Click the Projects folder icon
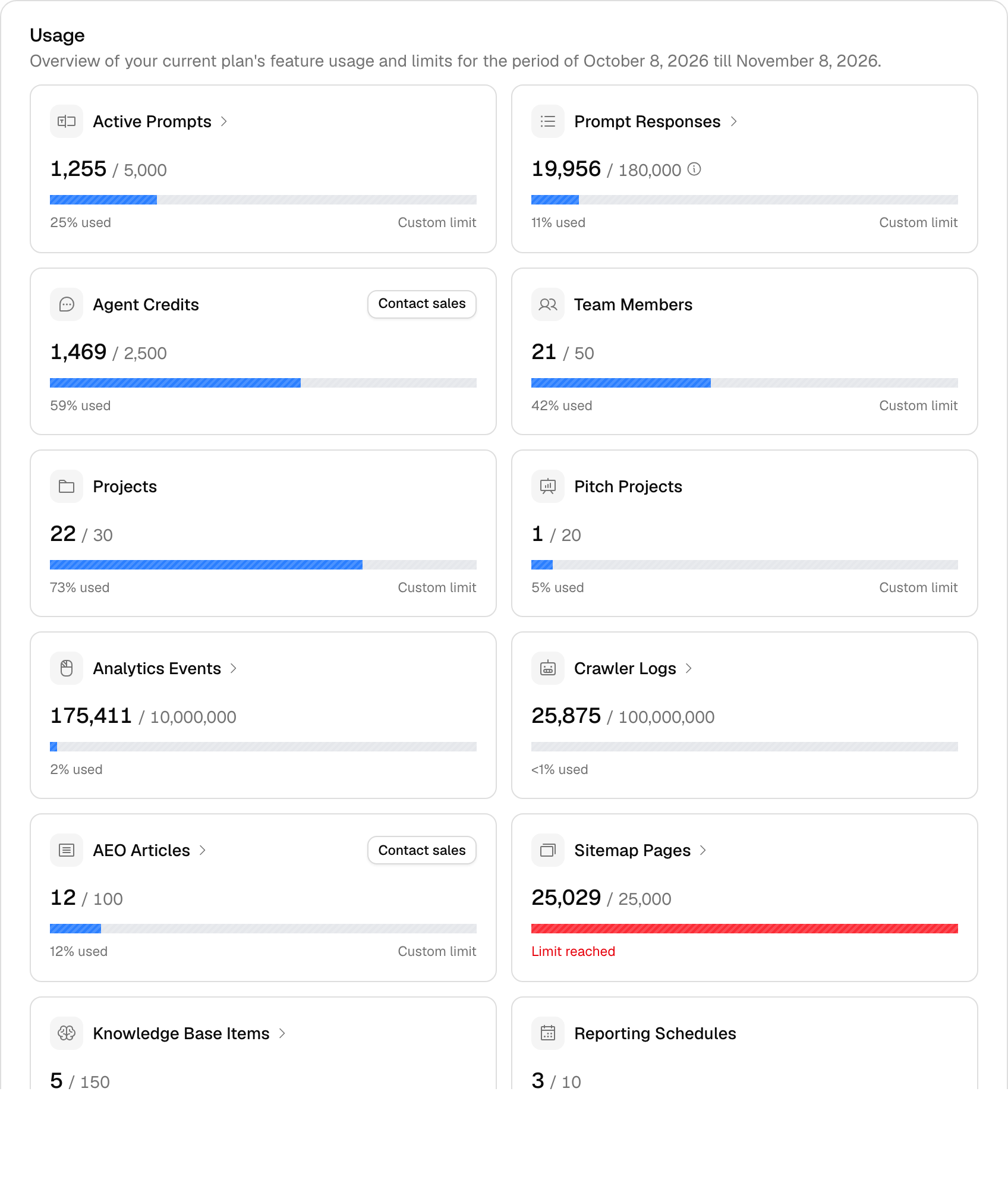 67,486
